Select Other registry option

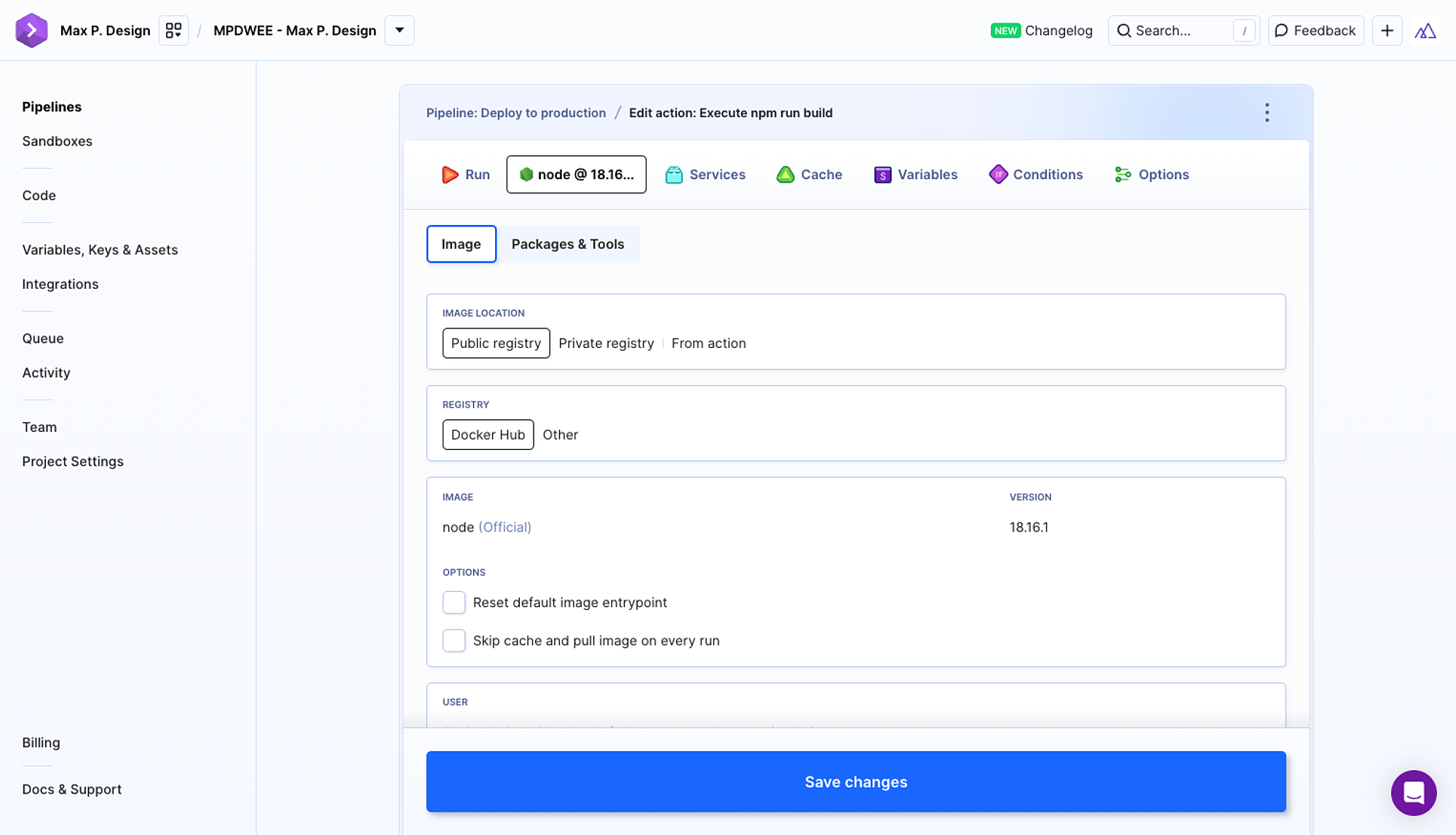pos(560,435)
